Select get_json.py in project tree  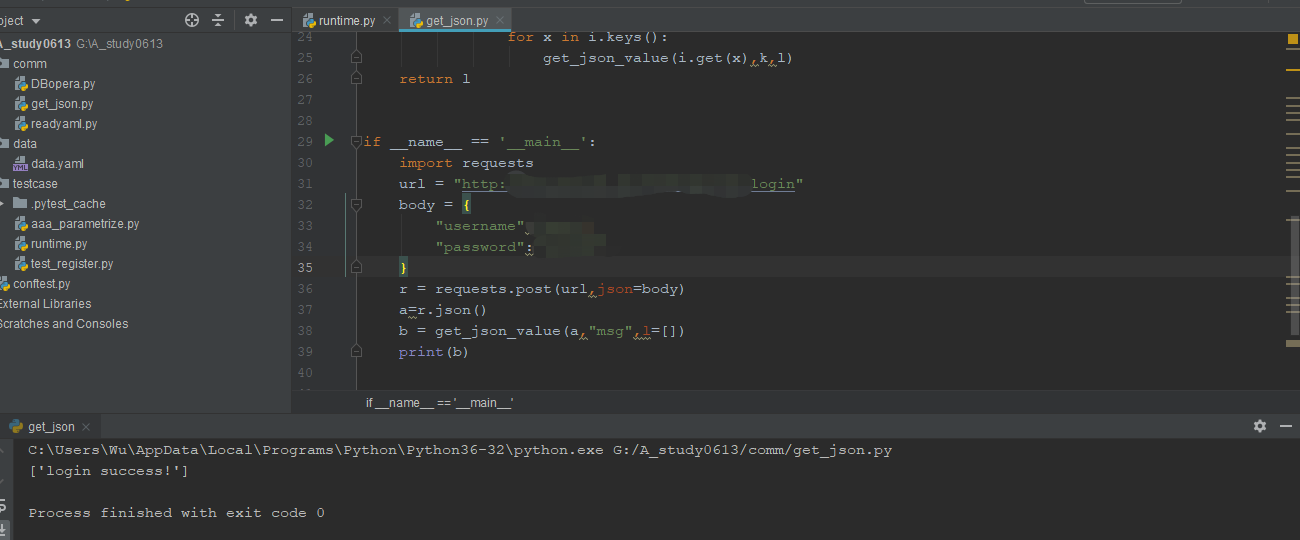click(x=62, y=104)
